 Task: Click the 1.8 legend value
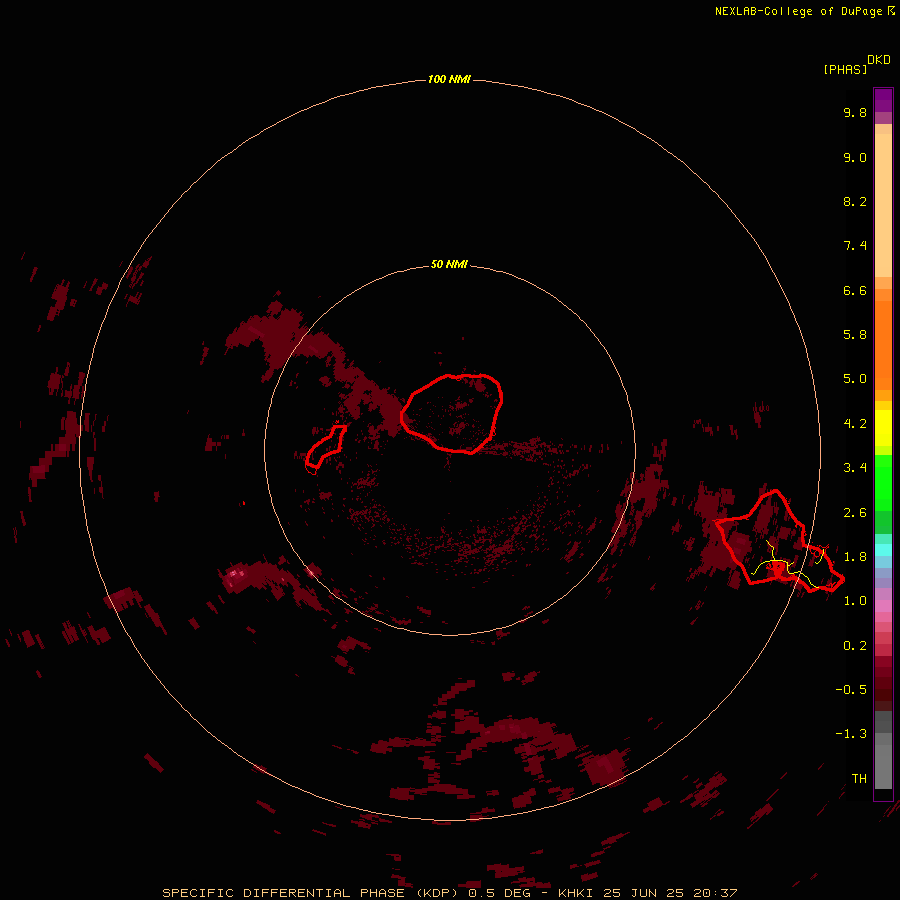click(855, 557)
